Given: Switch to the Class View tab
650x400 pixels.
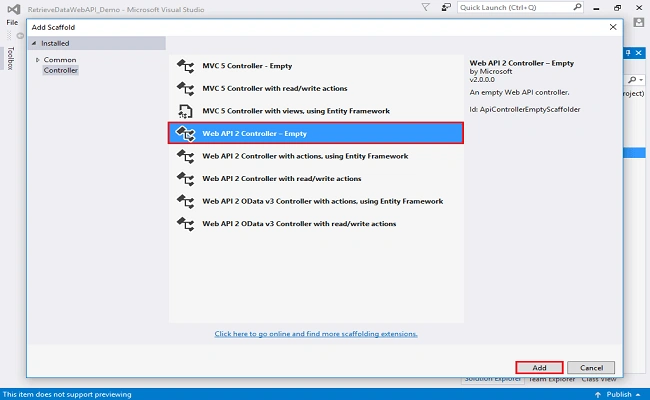Looking at the screenshot, I should pos(599,379).
